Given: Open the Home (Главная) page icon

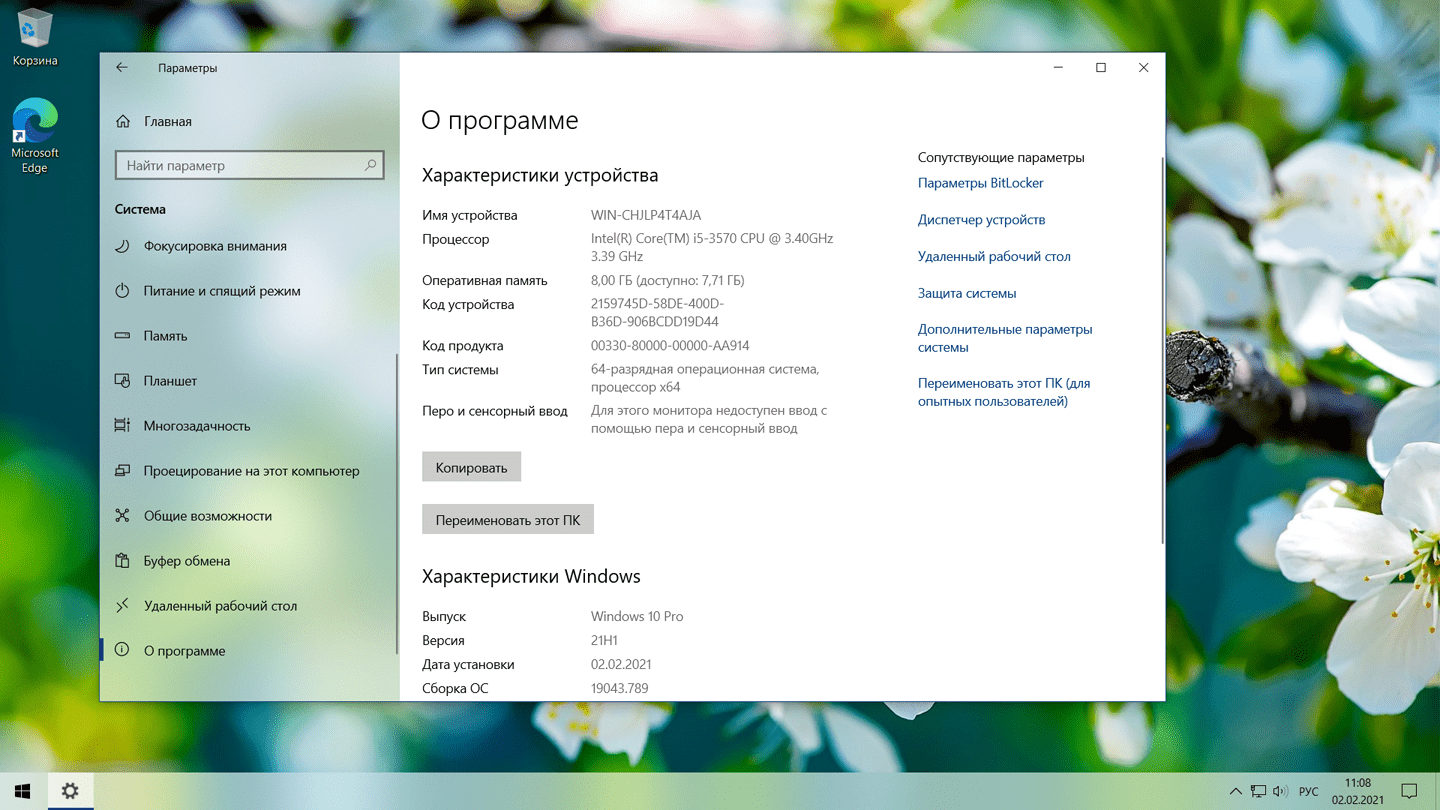Looking at the screenshot, I should pyautogui.click(x=123, y=121).
